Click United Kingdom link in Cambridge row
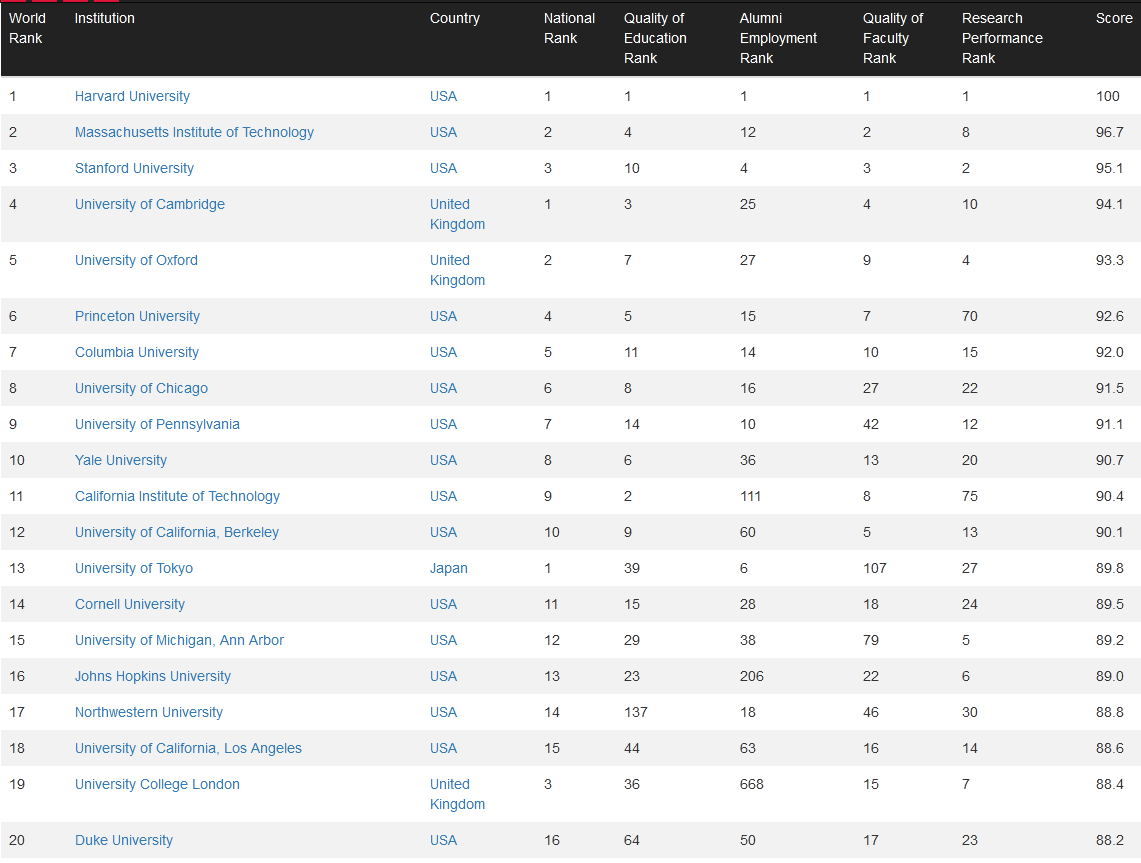Screen dimensions: 1141x863 tap(457, 215)
